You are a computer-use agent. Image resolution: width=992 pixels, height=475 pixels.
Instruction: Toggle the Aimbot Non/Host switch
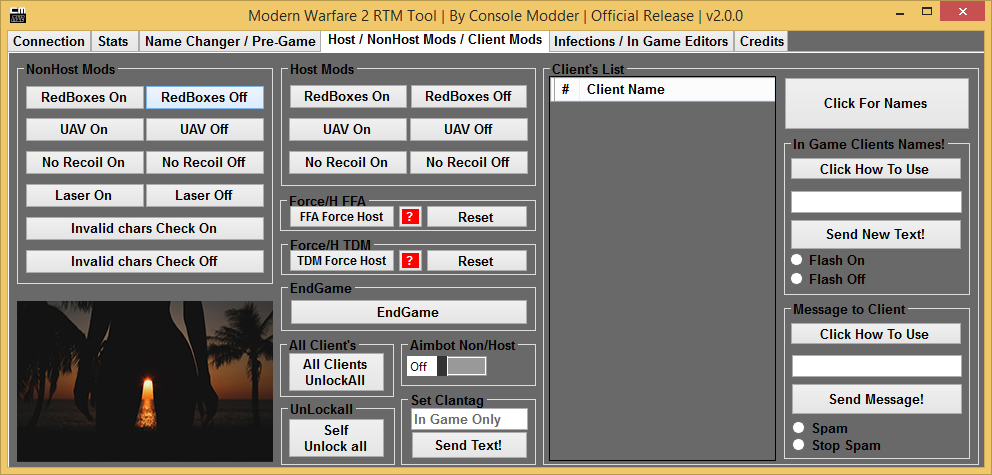pyautogui.click(x=446, y=366)
